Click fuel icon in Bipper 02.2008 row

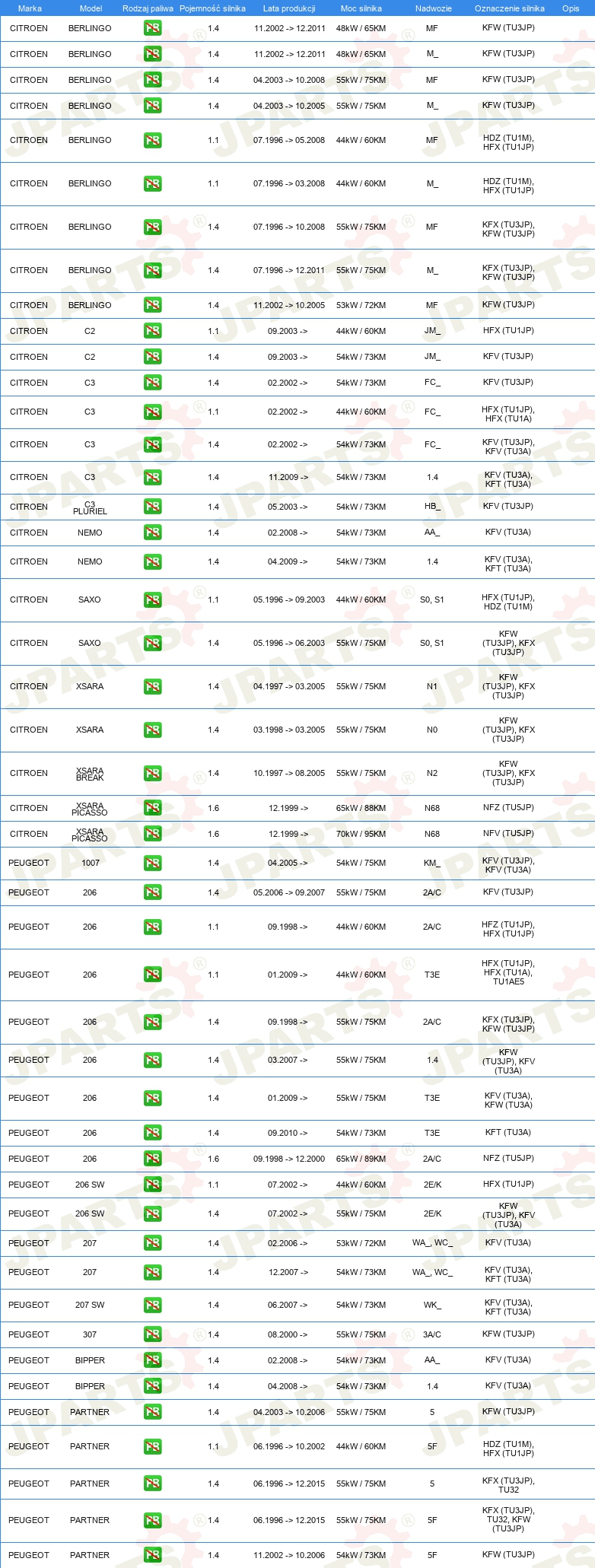pos(153,1360)
